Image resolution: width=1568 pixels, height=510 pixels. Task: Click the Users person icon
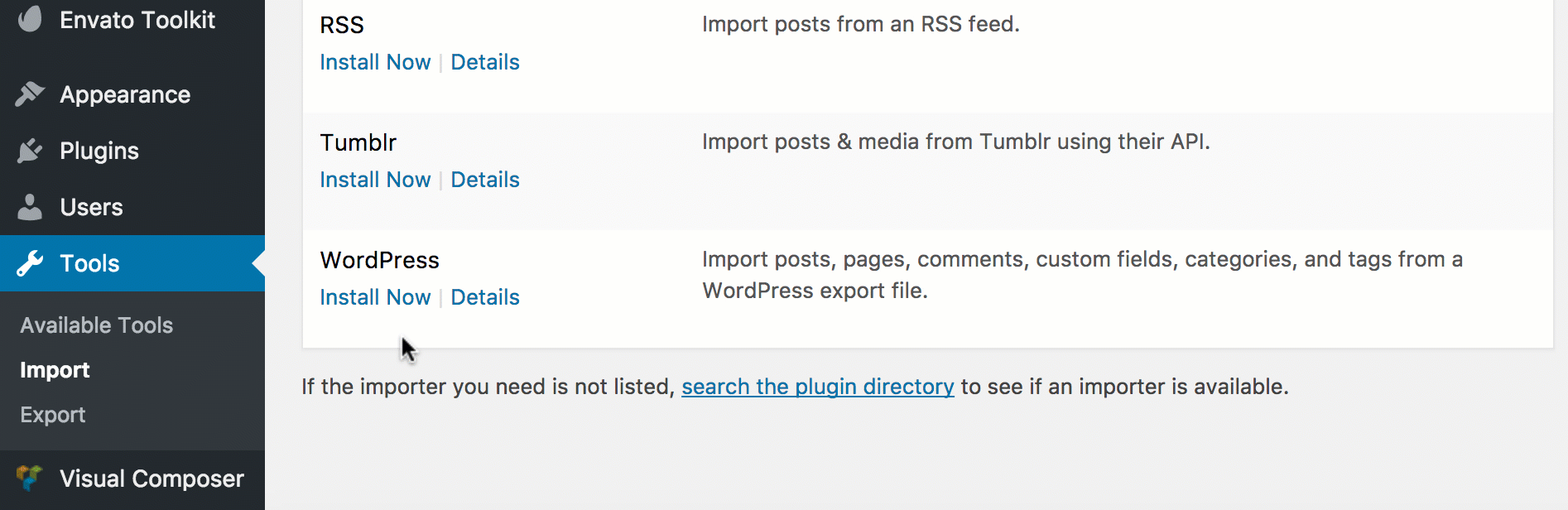30,207
